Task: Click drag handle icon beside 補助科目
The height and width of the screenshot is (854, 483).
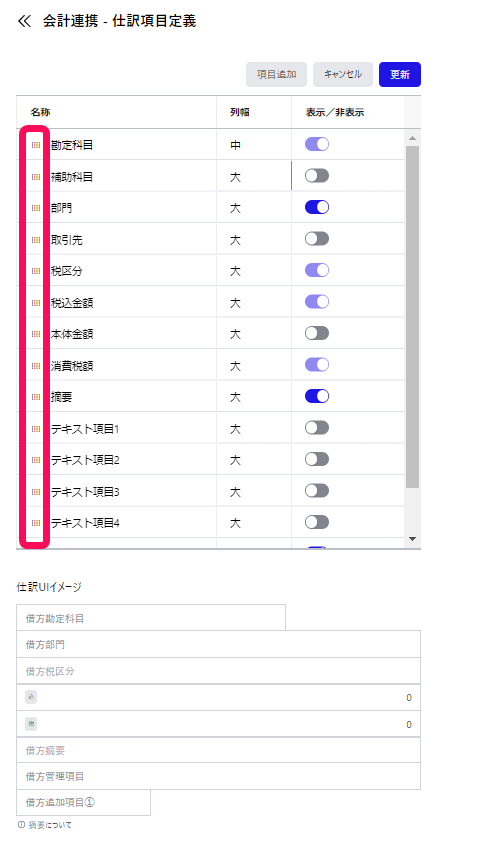Action: [36, 176]
